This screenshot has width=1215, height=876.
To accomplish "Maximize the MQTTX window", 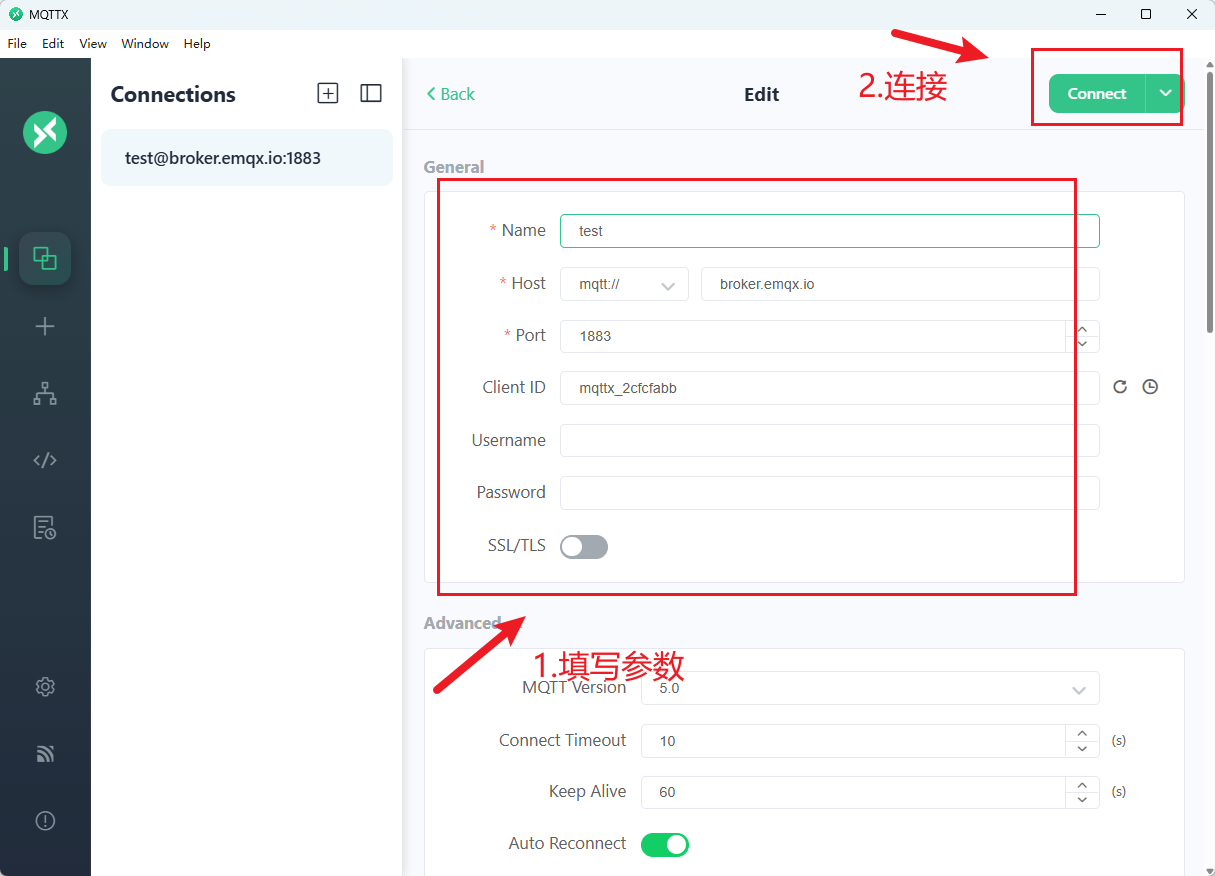I will 1146,14.
